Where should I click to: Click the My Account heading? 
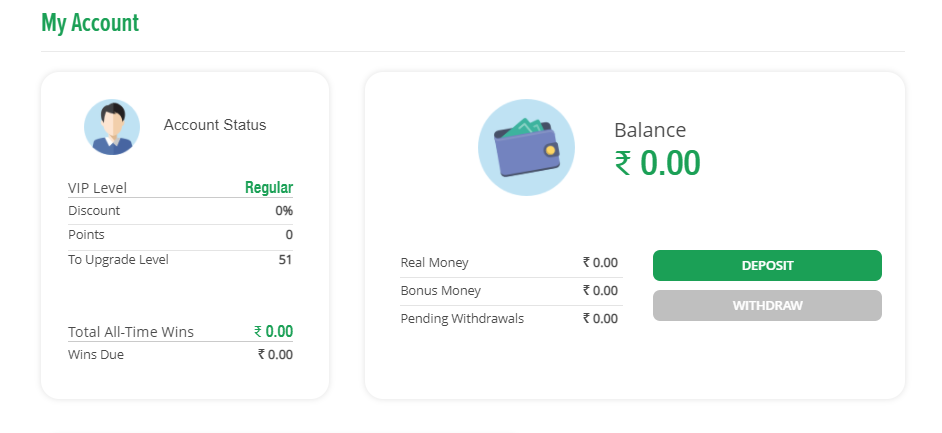pos(90,22)
